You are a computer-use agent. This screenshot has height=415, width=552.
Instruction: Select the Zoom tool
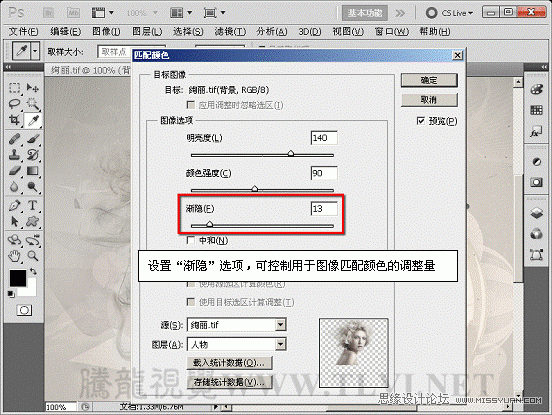pyautogui.click(x=33, y=256)
